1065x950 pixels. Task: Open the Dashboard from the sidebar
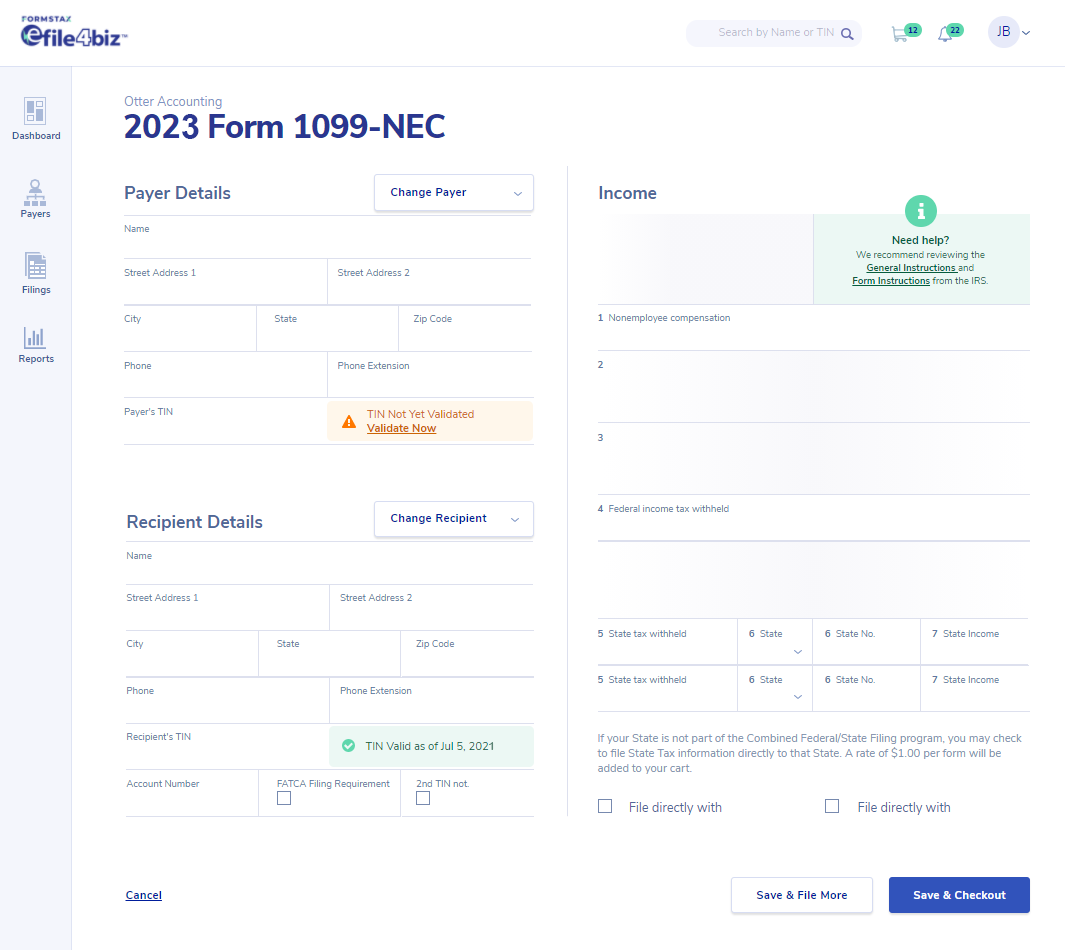coord(35,118)
